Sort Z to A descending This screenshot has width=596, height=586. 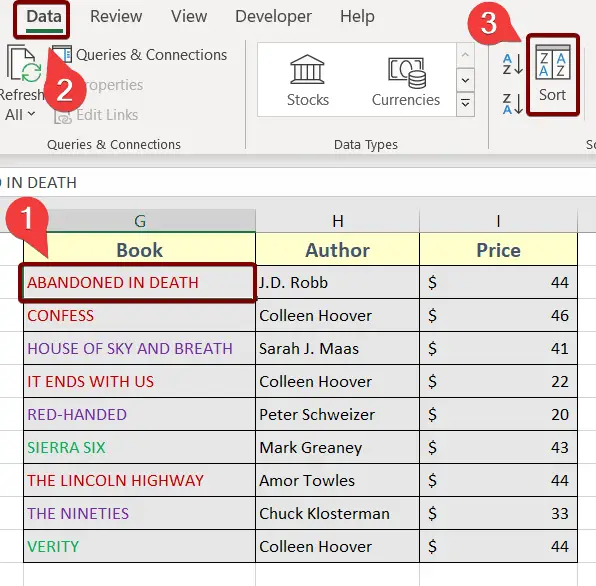click(x=512, y=103)
